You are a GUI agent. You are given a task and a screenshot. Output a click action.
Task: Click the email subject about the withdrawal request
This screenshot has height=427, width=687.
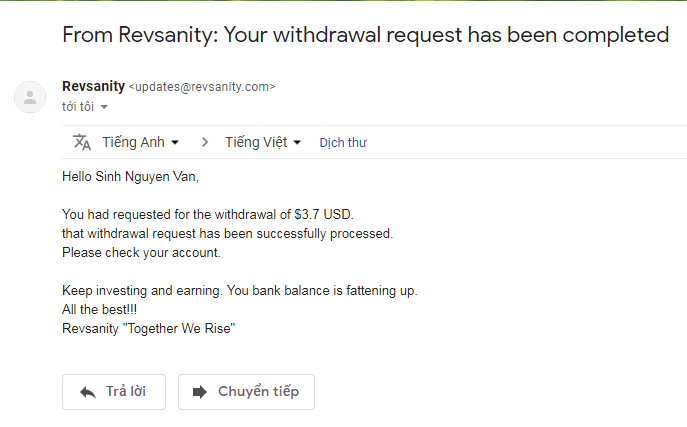365,35
